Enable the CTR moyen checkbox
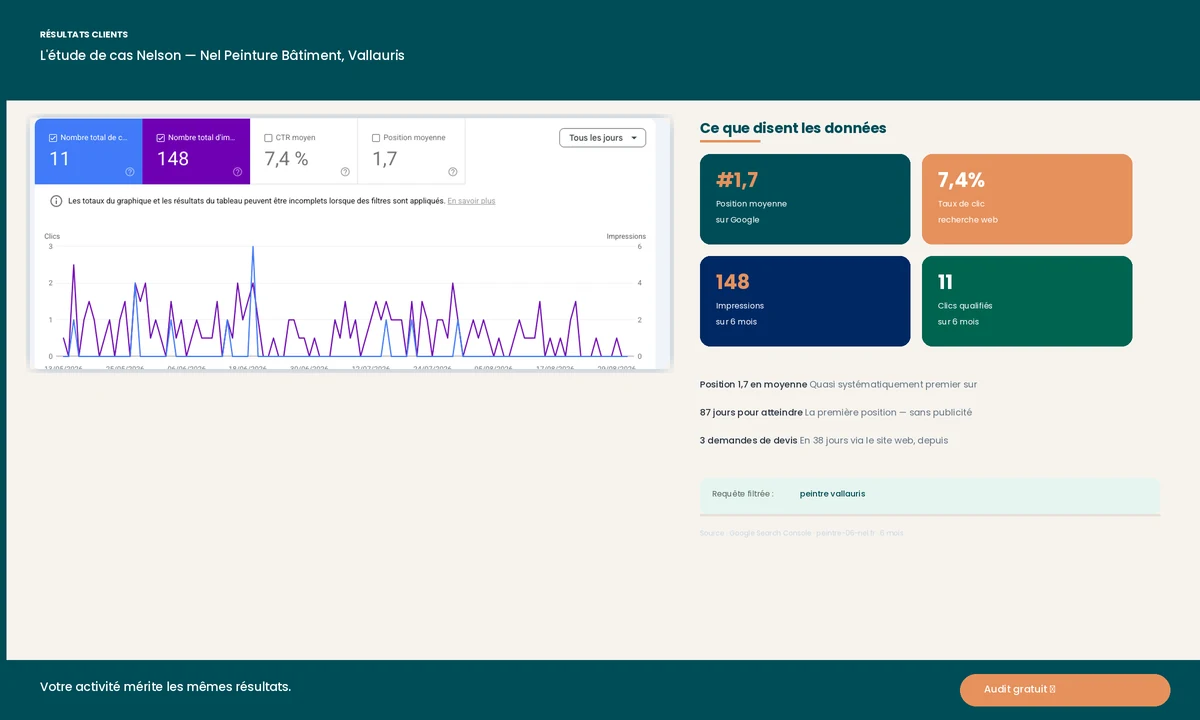This screenshot has width=1200, height=720. pos(268,138)
